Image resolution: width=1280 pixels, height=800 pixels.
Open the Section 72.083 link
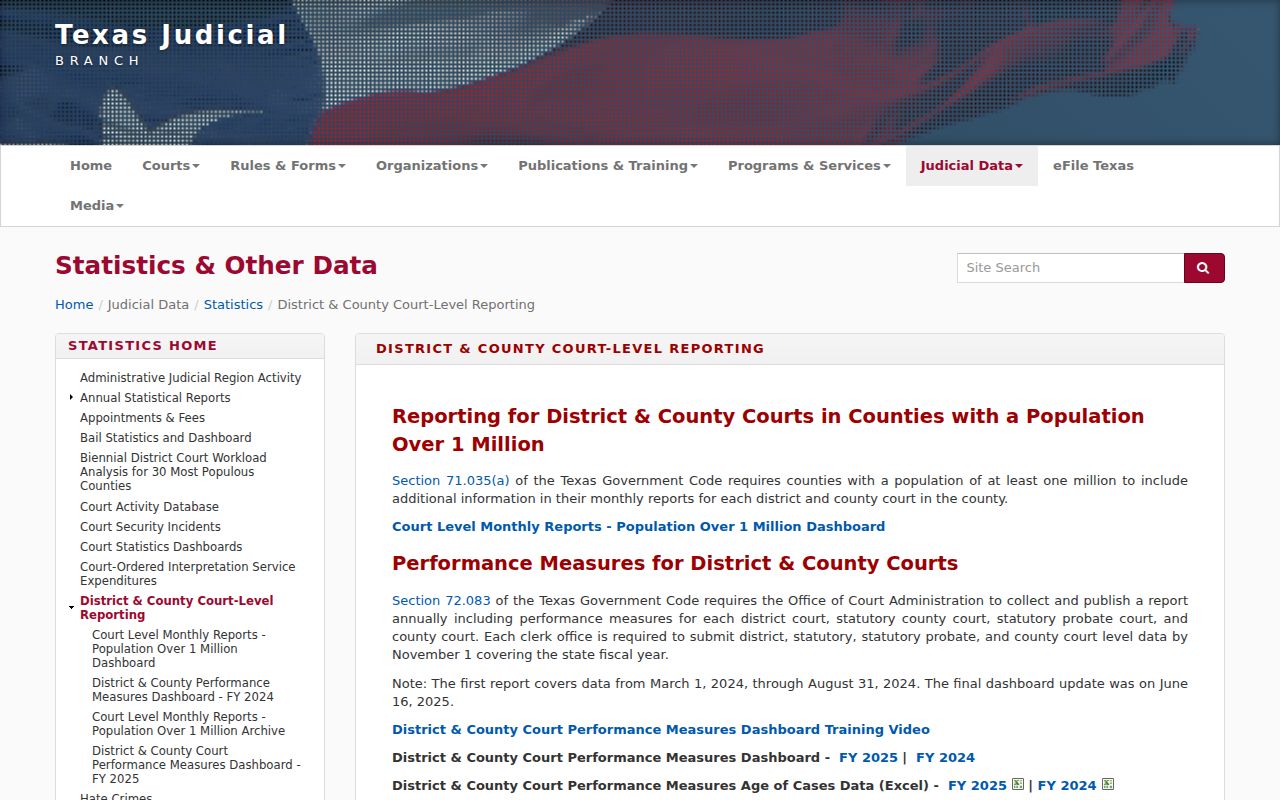[441, 601]
